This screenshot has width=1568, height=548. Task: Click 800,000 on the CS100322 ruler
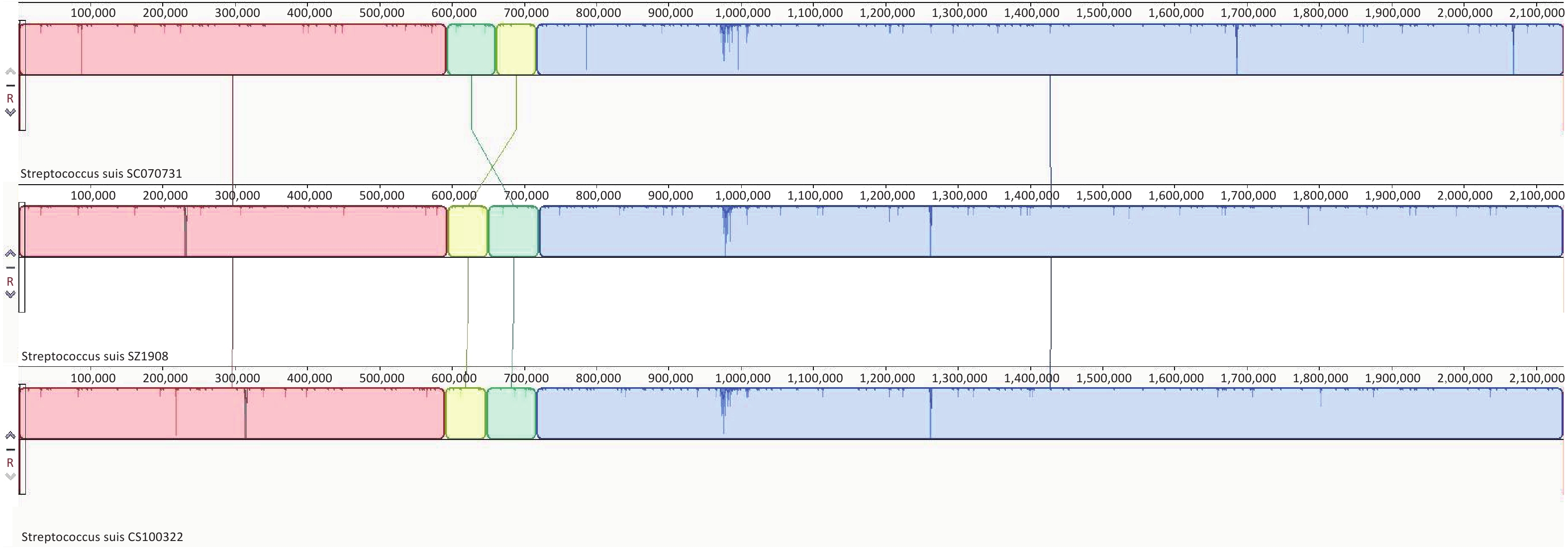598,378
